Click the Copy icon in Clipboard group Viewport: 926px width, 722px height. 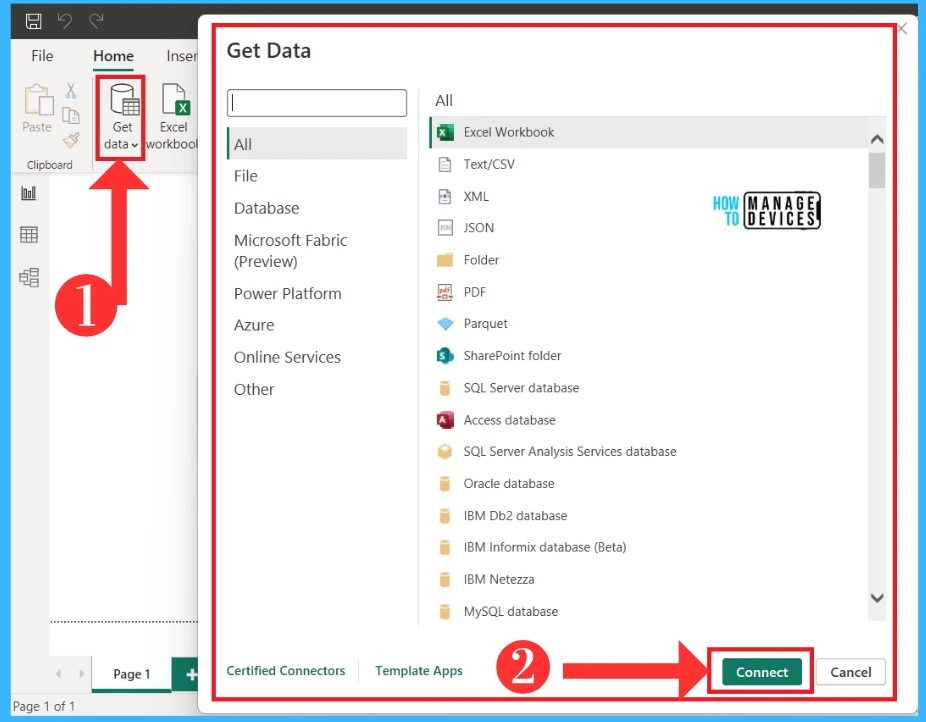(x=71, y=116)
